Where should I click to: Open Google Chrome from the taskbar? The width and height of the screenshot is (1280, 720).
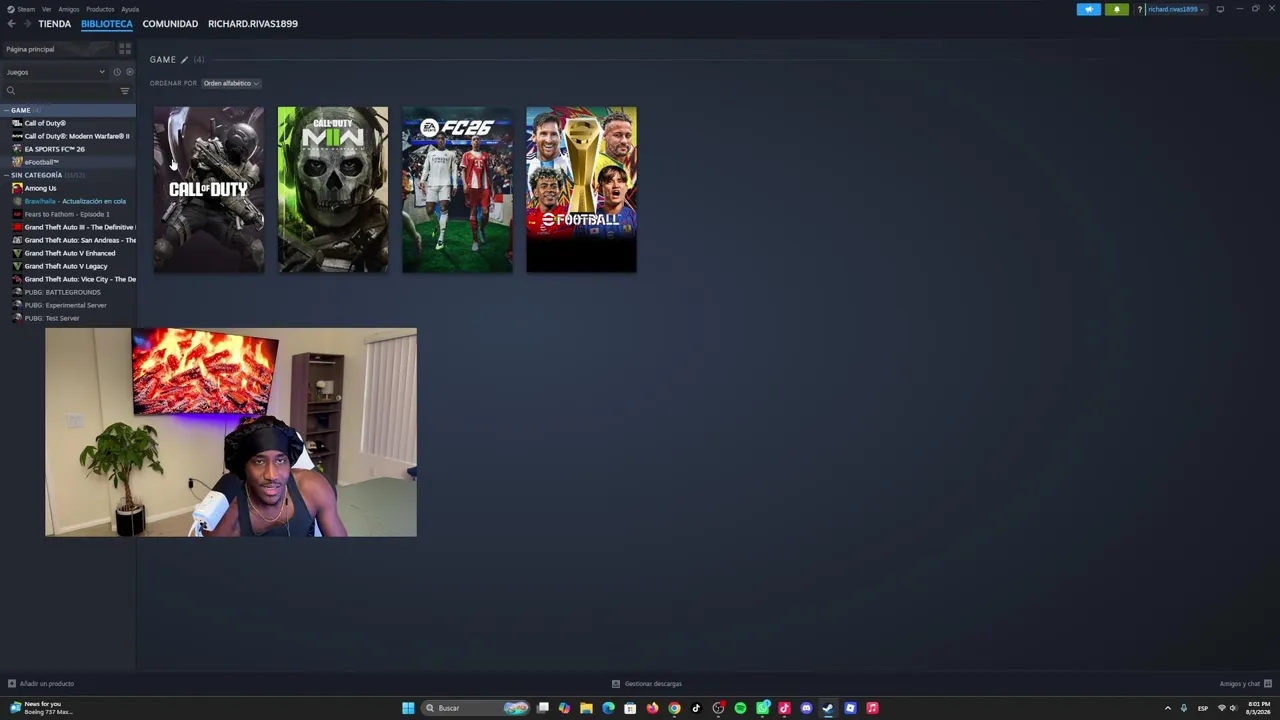674,708
